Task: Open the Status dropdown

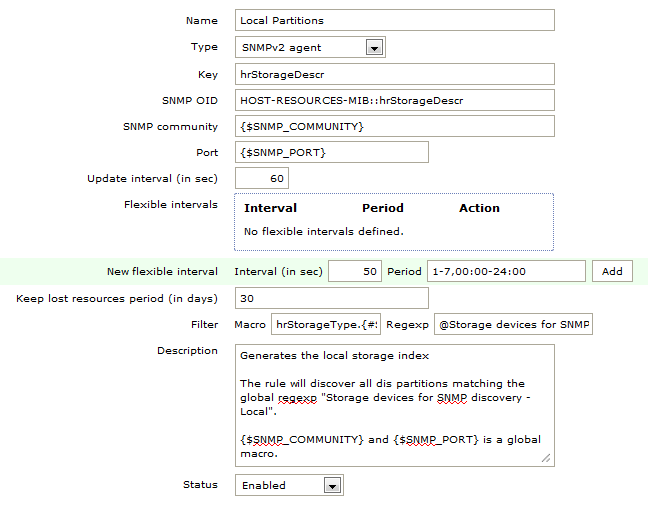Action: point(289,486)
